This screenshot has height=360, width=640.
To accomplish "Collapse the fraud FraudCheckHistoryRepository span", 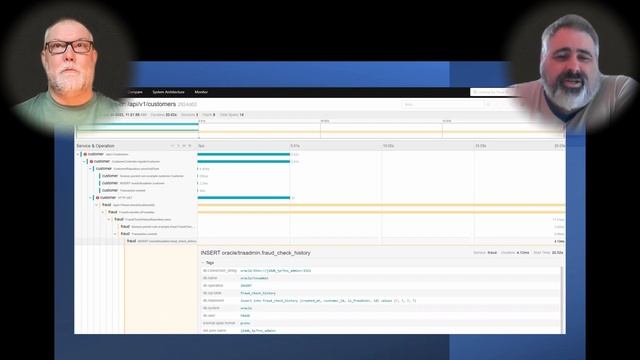I will click(x=109, y=219).
